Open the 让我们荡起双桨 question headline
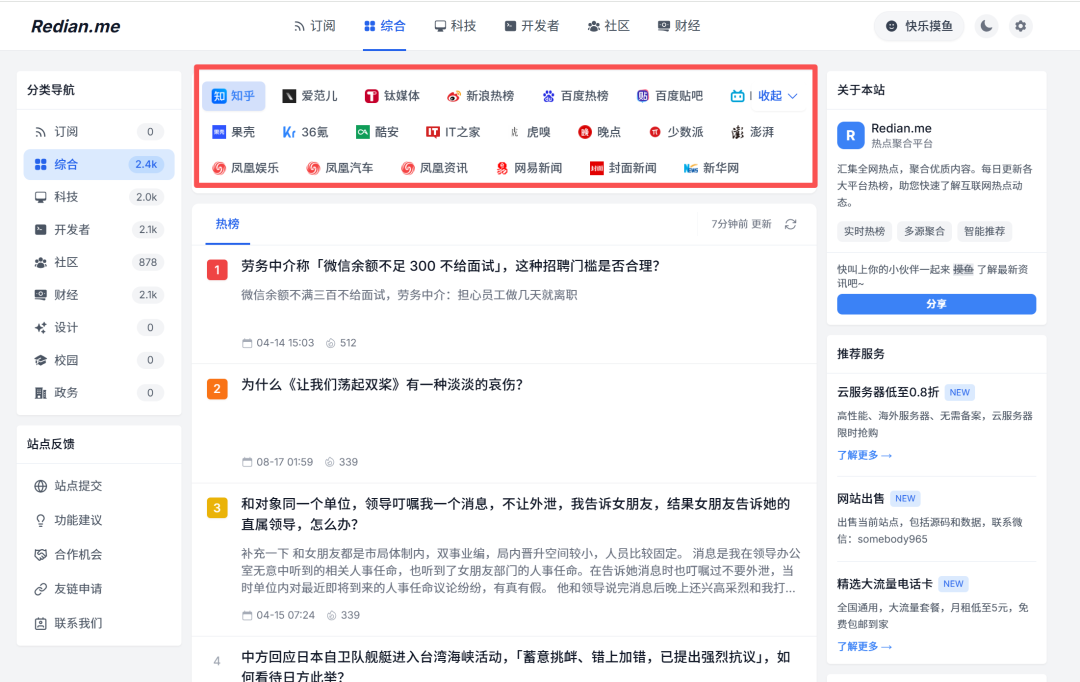 382,384
